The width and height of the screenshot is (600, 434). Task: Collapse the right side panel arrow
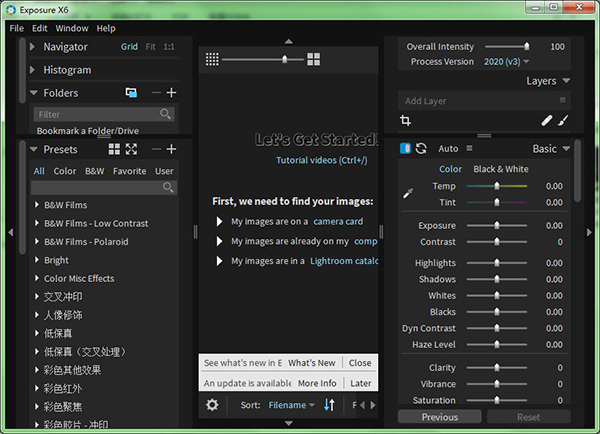(589, 232)
